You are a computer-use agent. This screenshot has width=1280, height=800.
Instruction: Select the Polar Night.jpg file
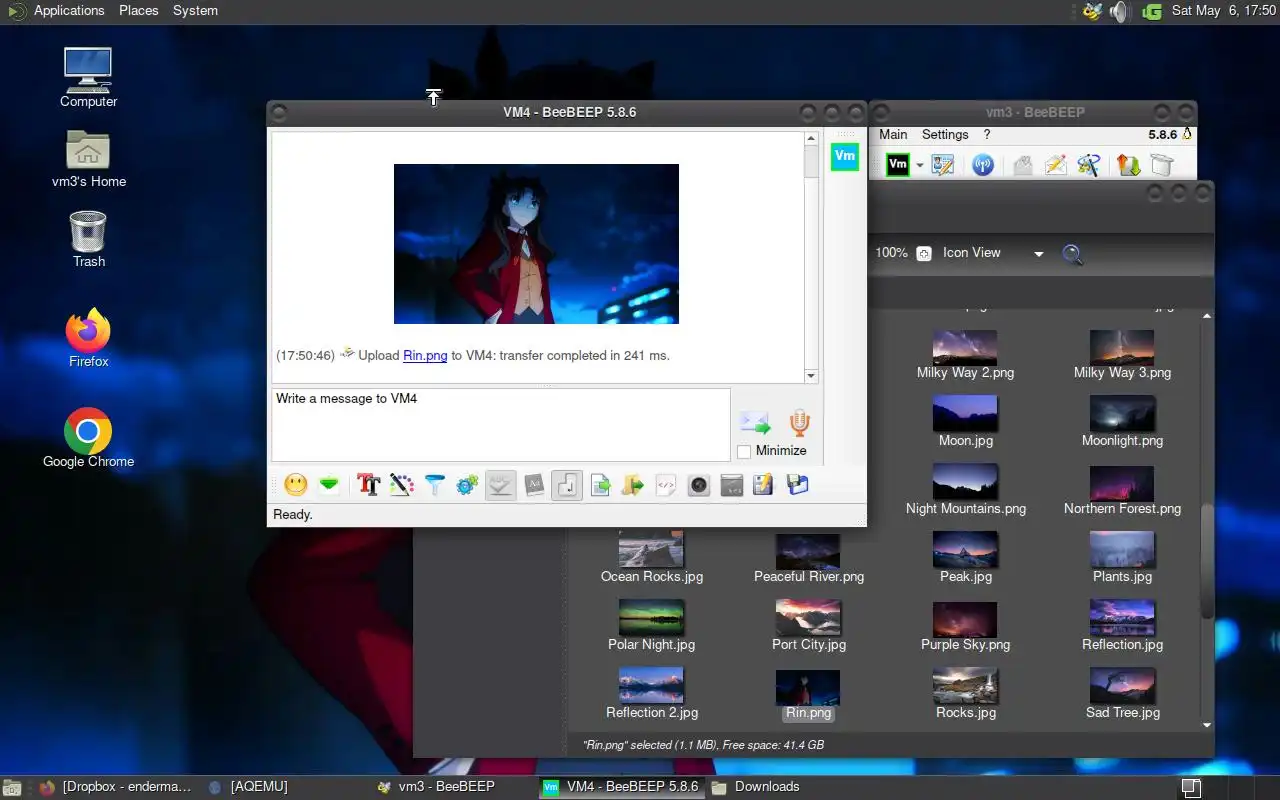(651, 626)
